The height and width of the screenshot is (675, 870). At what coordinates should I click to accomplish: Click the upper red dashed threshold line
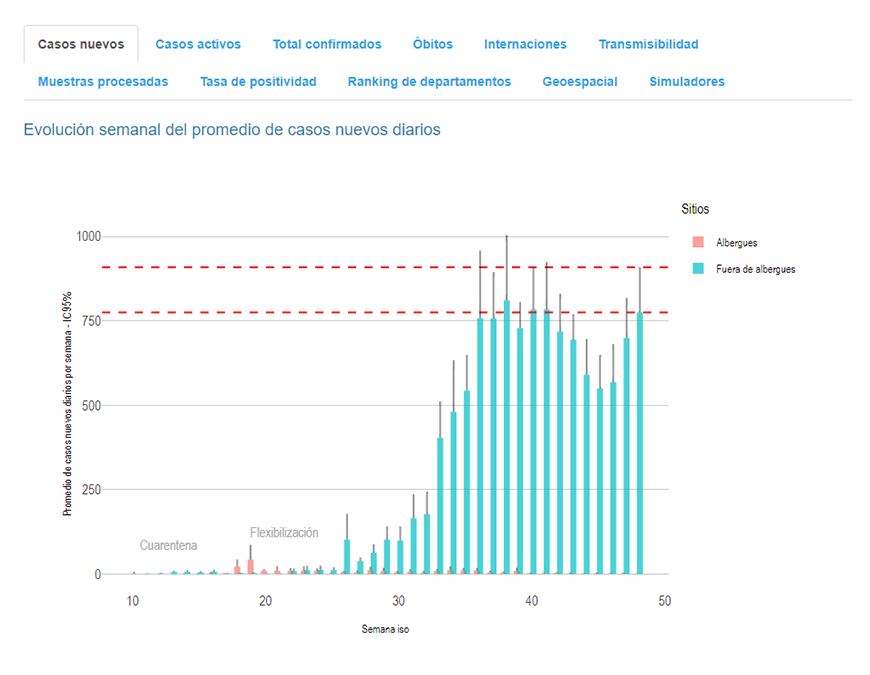click(300, 267)
